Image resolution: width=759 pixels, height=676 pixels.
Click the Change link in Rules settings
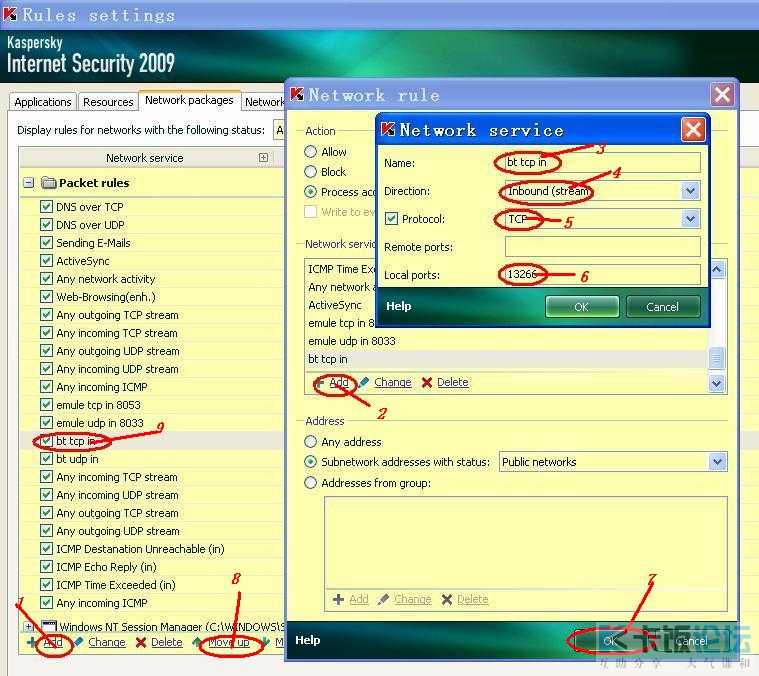(106, 642)
